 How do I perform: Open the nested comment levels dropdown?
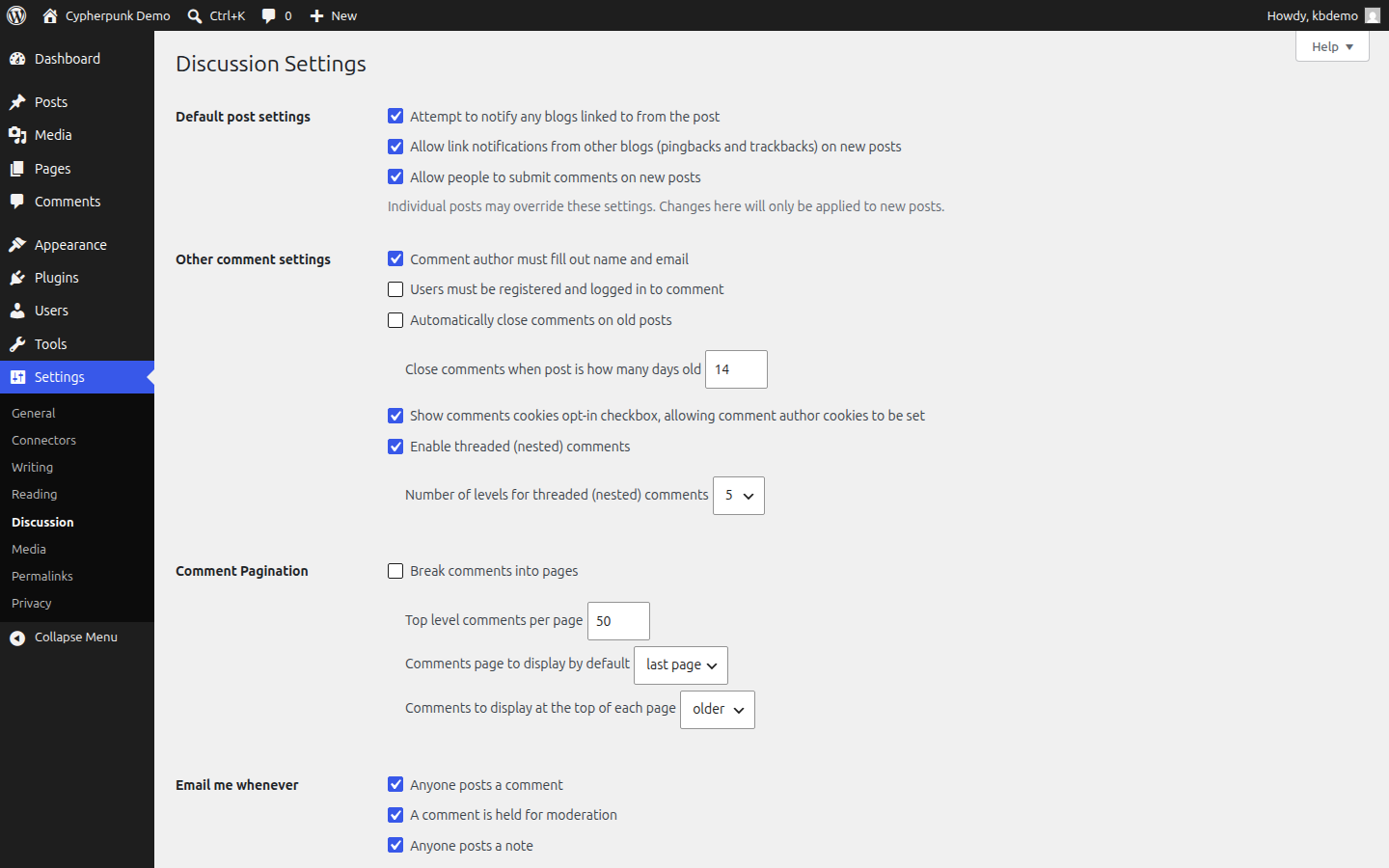(739, 496)
